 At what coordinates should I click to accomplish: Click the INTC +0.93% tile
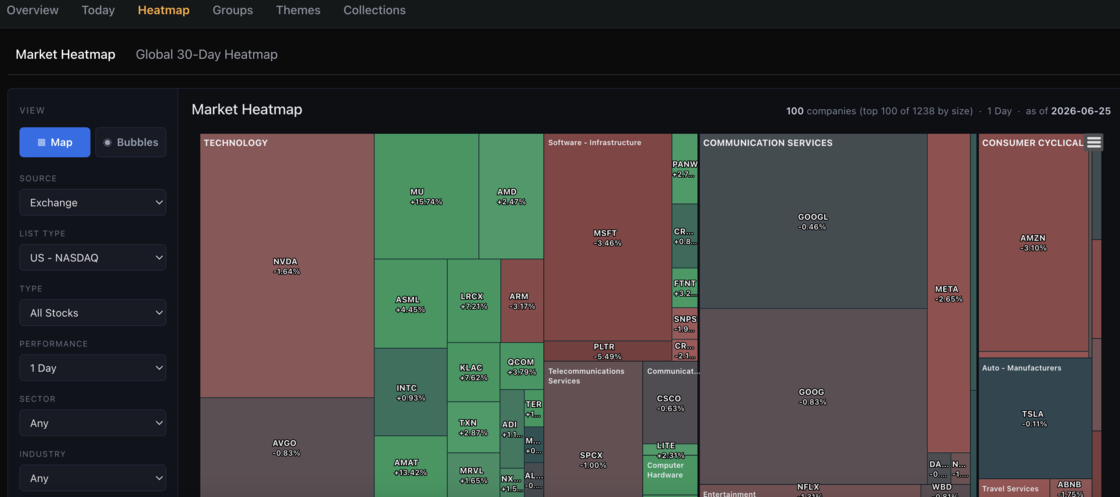[x=411, y=392]
